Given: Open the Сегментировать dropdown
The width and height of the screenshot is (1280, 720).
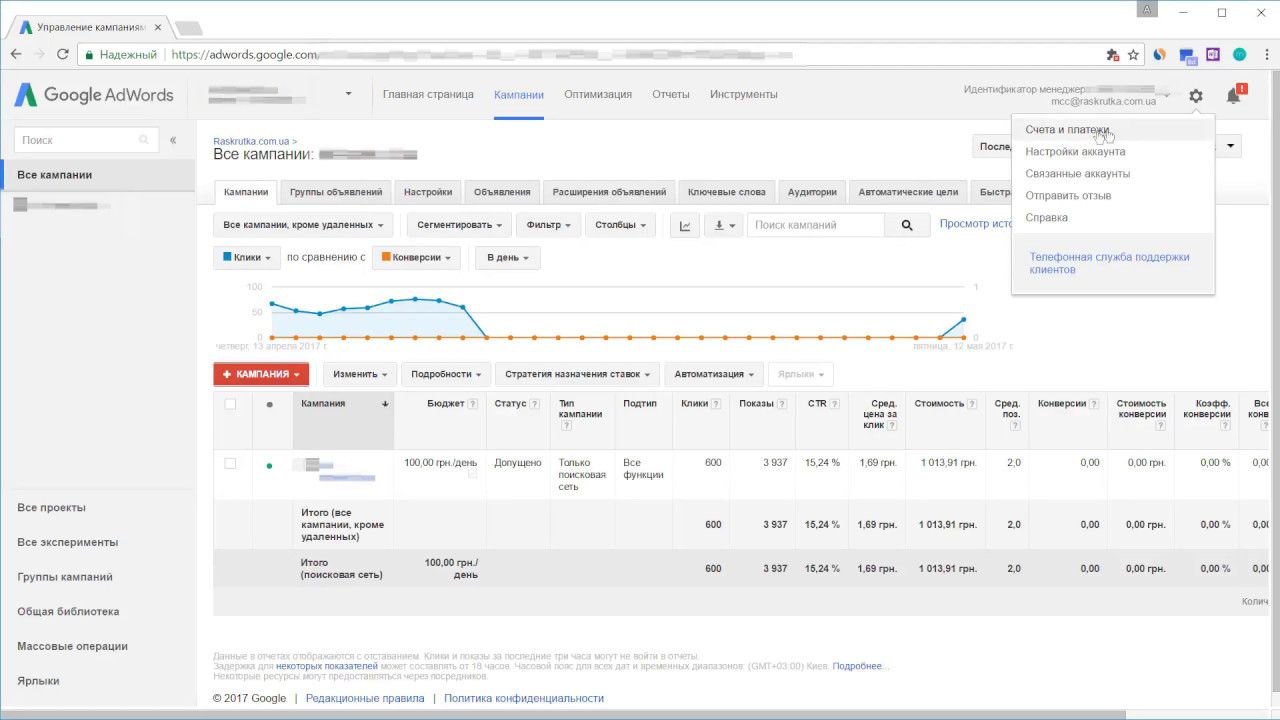Looking at the screenshot, I should [460, 226].
